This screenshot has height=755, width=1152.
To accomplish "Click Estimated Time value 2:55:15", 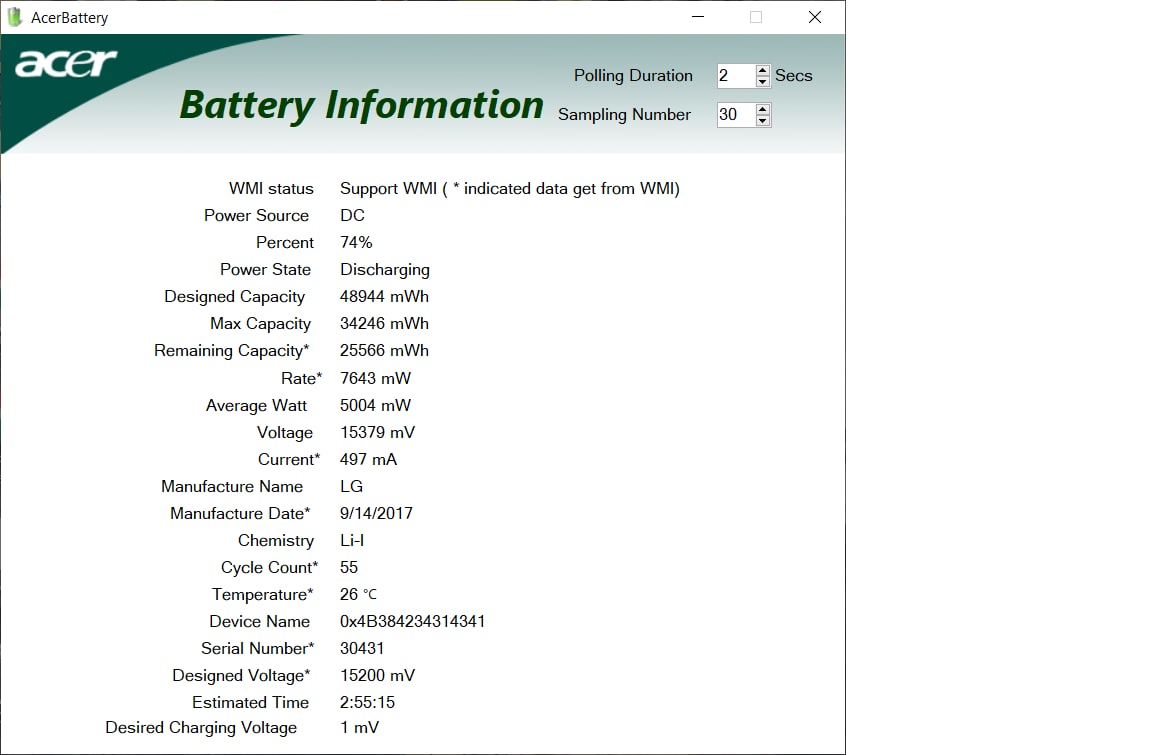I will (367, 703).
